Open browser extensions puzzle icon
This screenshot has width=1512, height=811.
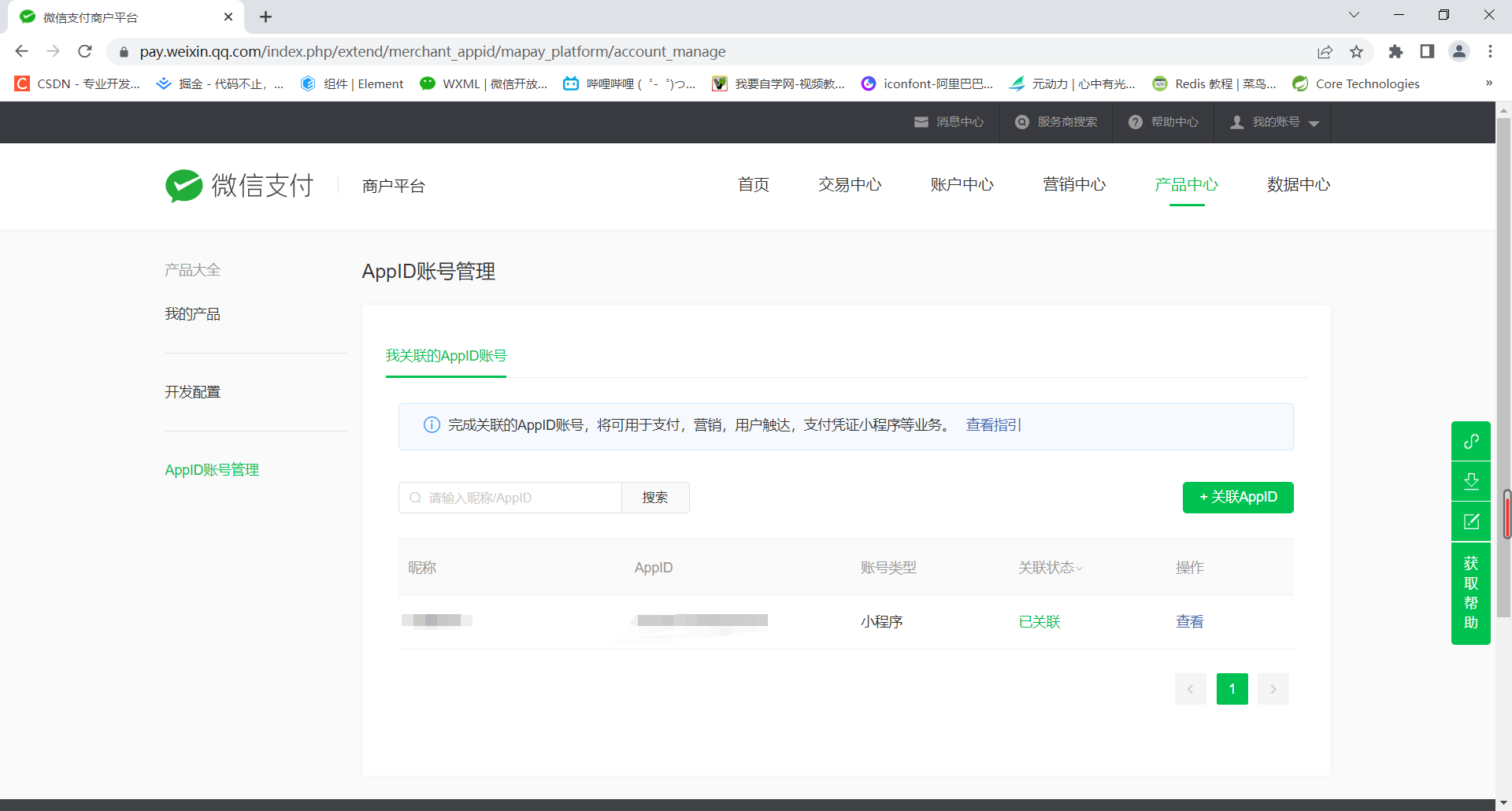[1395, 51]
